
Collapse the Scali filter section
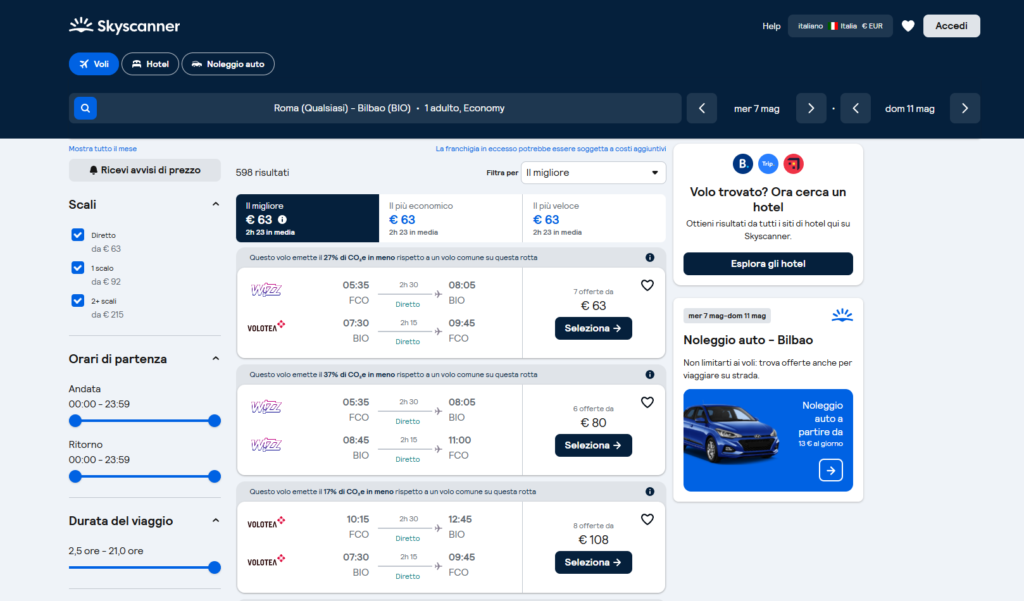tap(216, 204)
